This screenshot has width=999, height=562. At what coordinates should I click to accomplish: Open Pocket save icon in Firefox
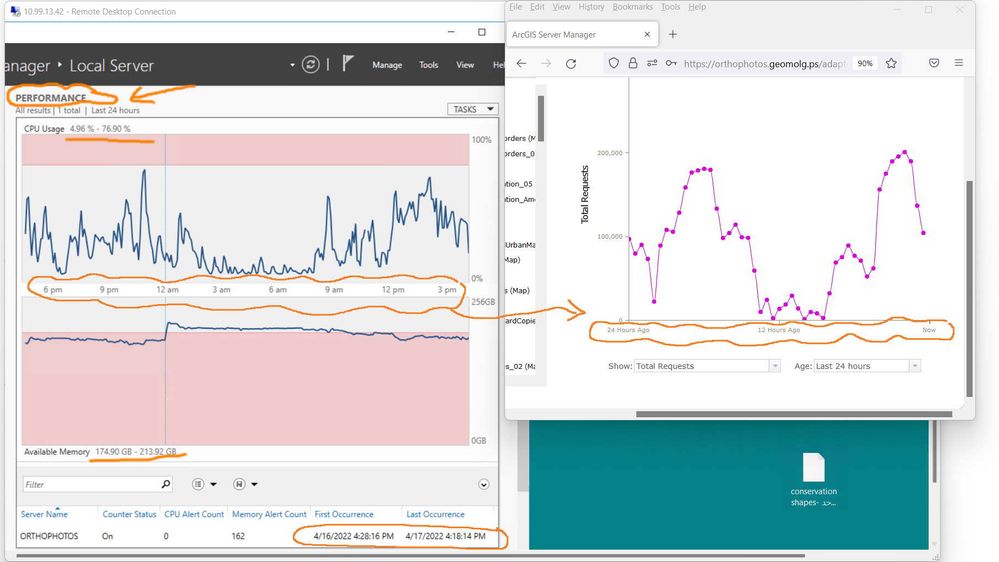pyautogui.click(x=934, y=63)
